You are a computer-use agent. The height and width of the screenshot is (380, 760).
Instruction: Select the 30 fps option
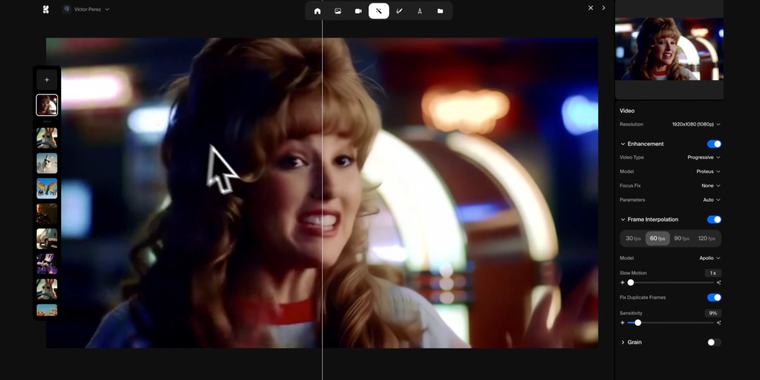point(633,238)
